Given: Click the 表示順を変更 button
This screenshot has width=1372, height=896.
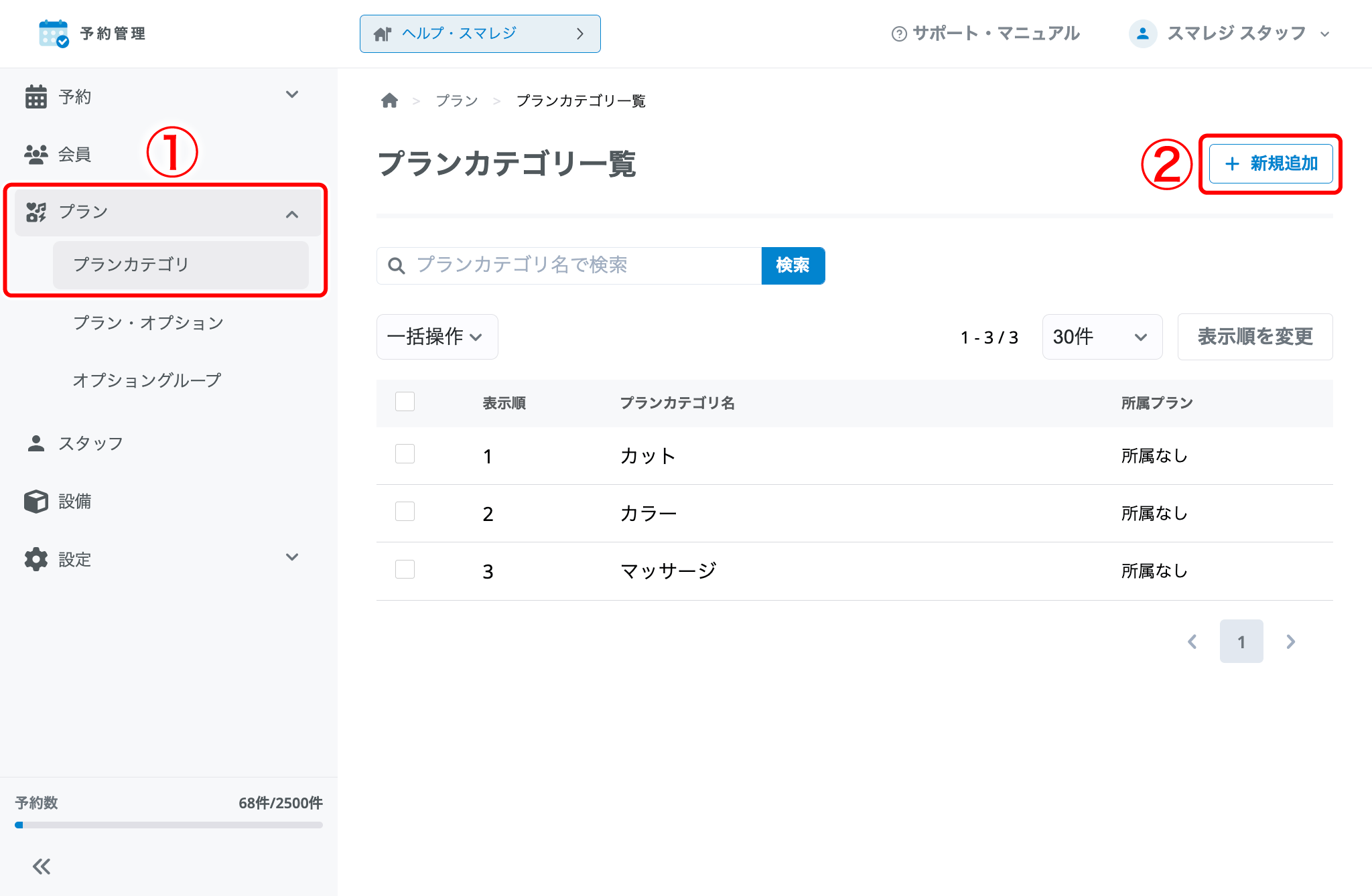Looking at the screenshot, I should pyautogui.click(x=1255, y=337).
